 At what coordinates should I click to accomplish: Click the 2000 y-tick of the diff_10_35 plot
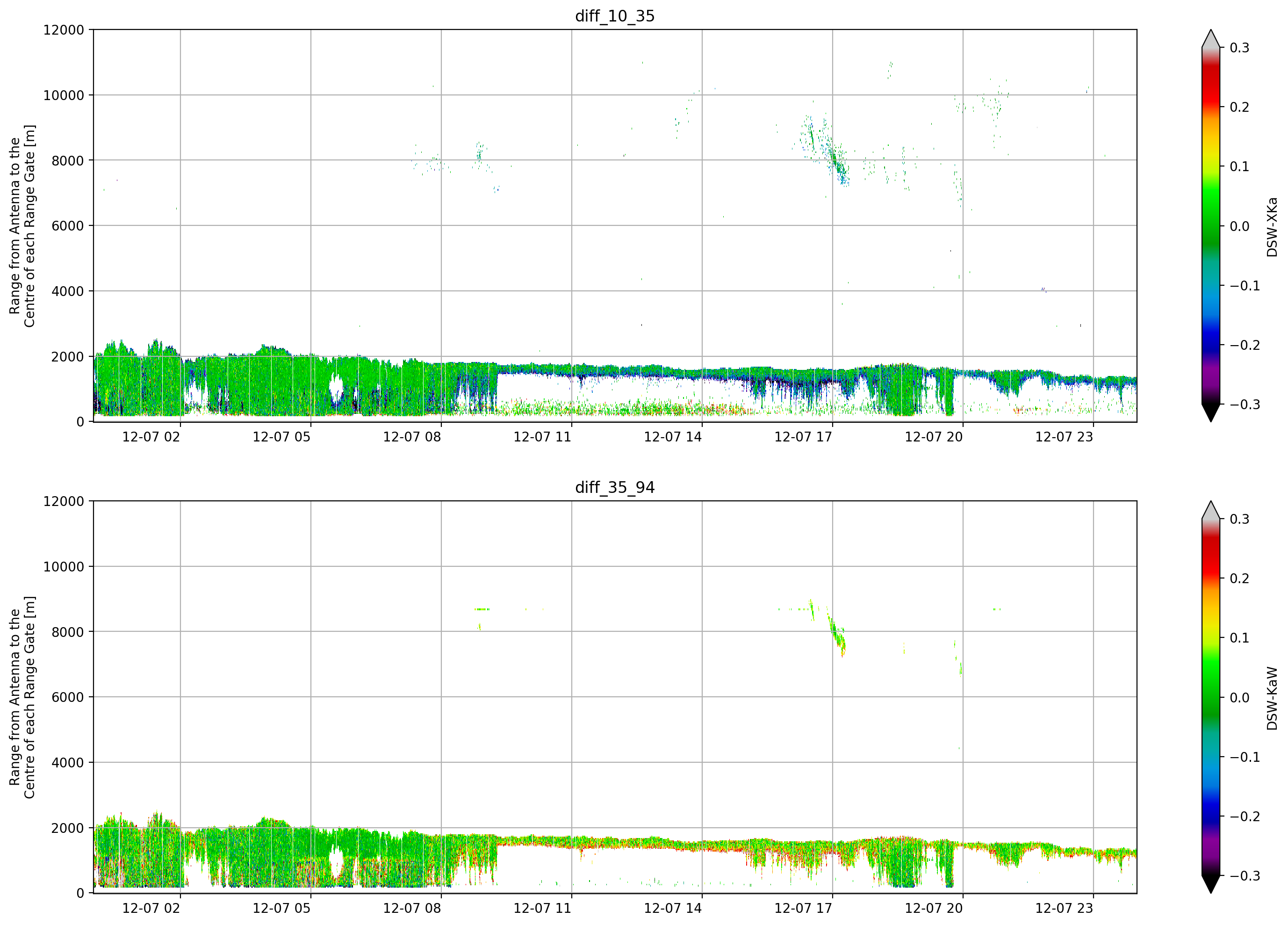pyautogui.click(x=68, y=357)
